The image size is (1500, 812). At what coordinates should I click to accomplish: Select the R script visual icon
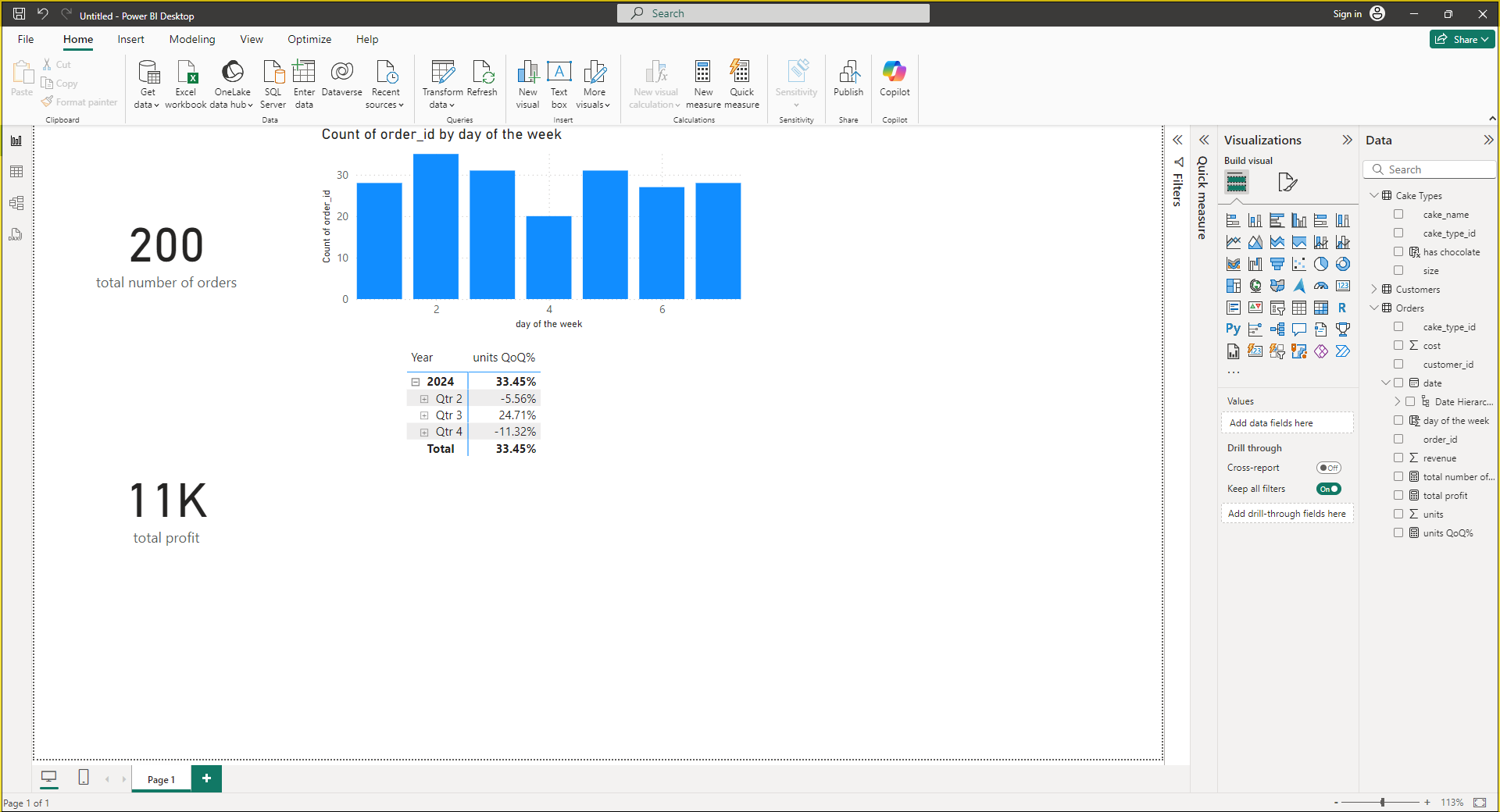[x=1343, y=308]
